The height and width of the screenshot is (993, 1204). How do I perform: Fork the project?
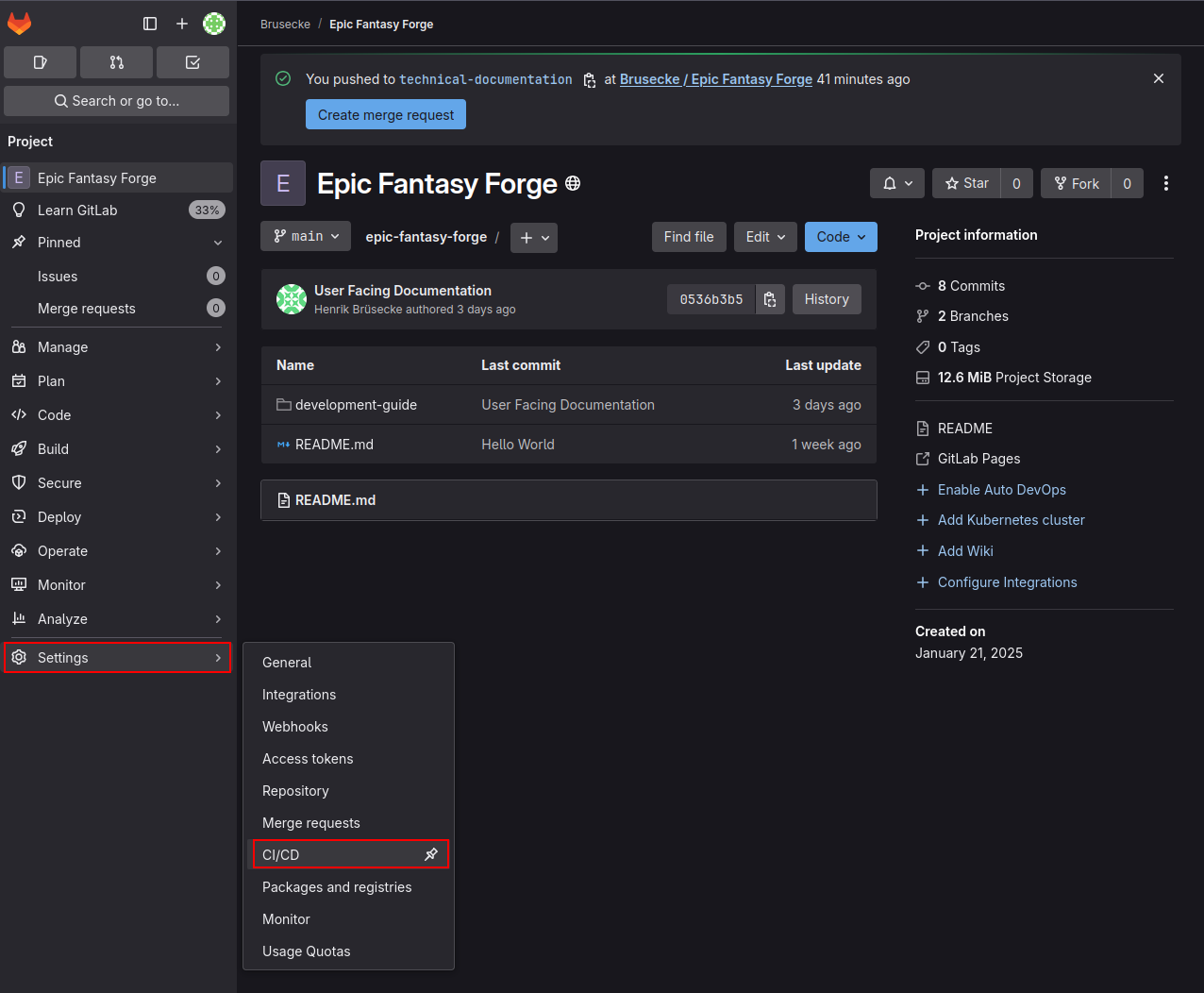(1077, 183)
